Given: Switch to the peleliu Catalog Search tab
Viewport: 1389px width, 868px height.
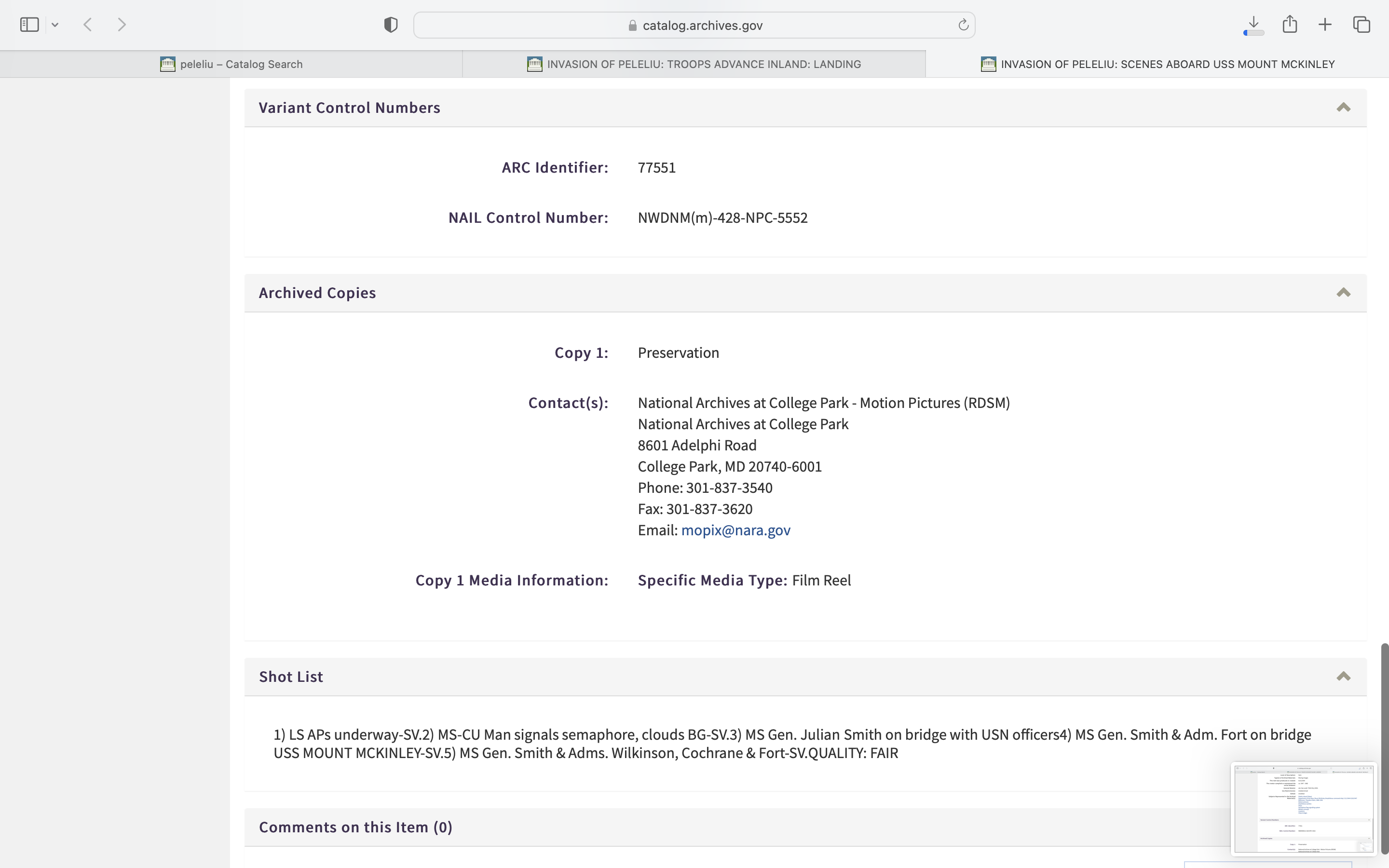Looking at the screenshot, I should [231, 64].
